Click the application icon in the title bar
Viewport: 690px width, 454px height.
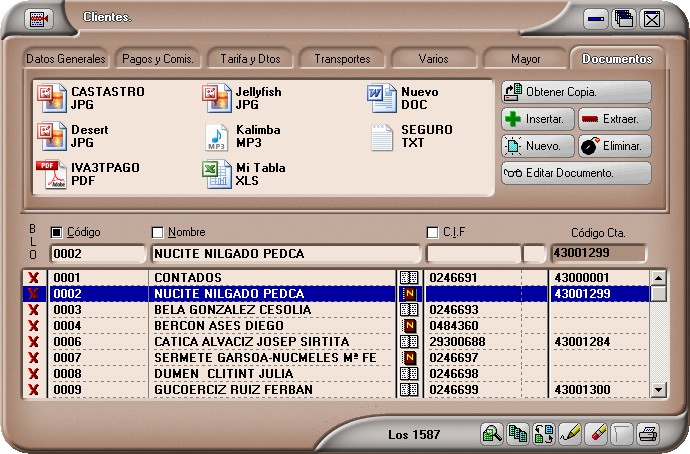[39, 18]
